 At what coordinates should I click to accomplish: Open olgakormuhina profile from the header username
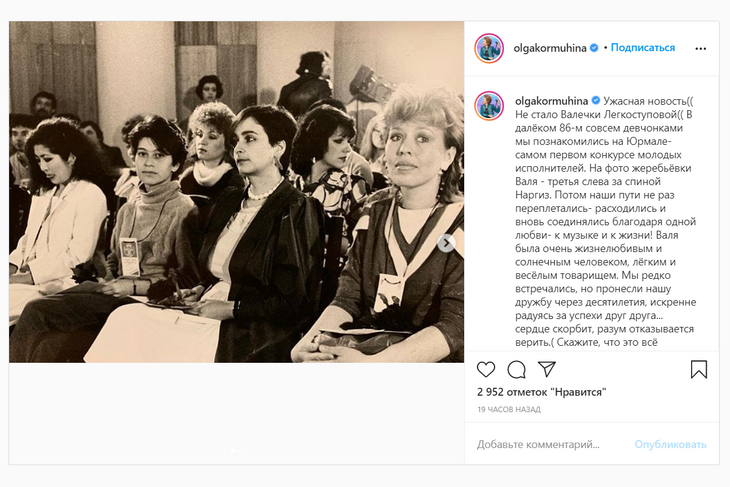click(550, 48)
